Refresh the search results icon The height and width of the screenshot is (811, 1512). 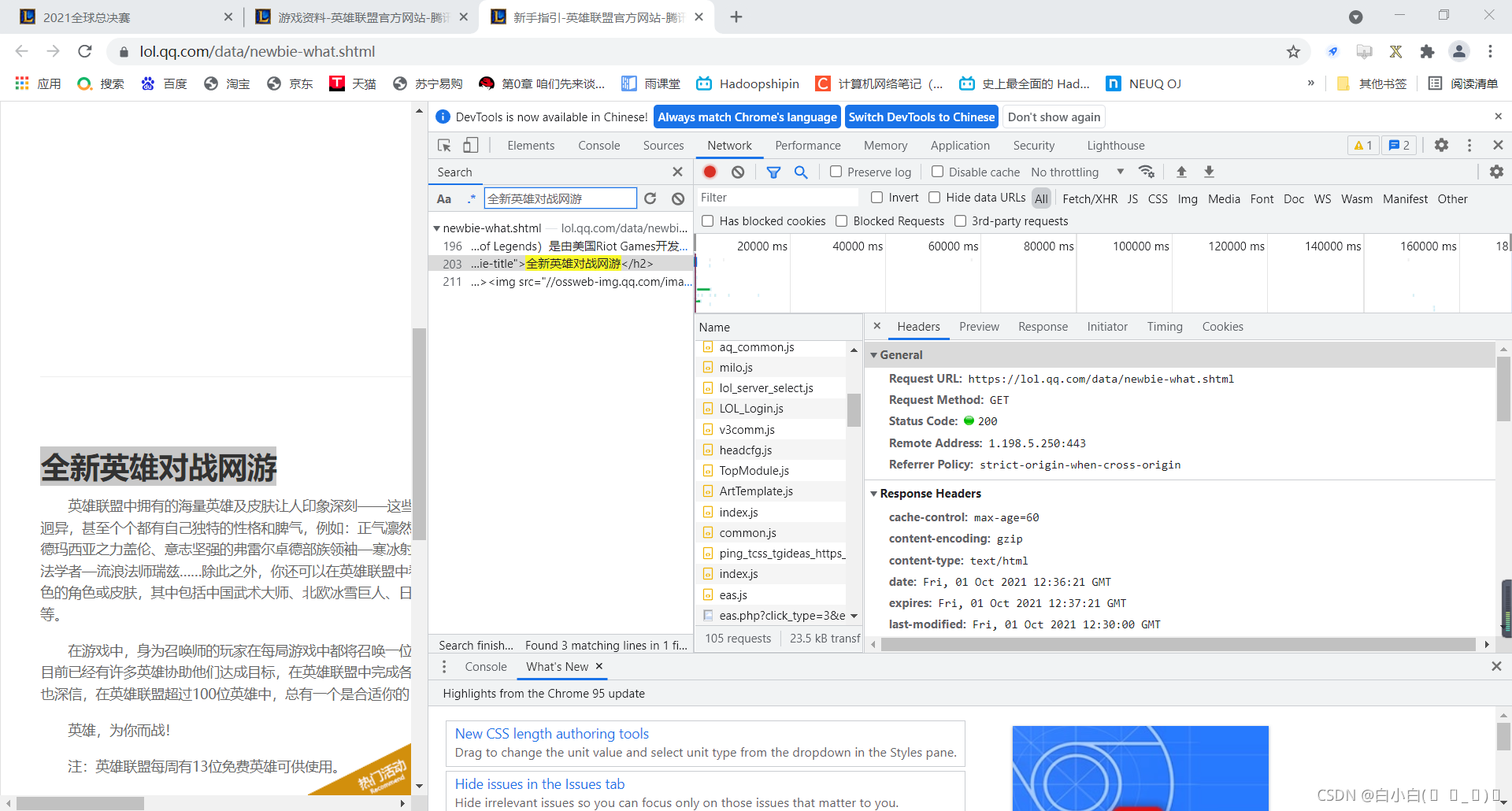(650, 198)
